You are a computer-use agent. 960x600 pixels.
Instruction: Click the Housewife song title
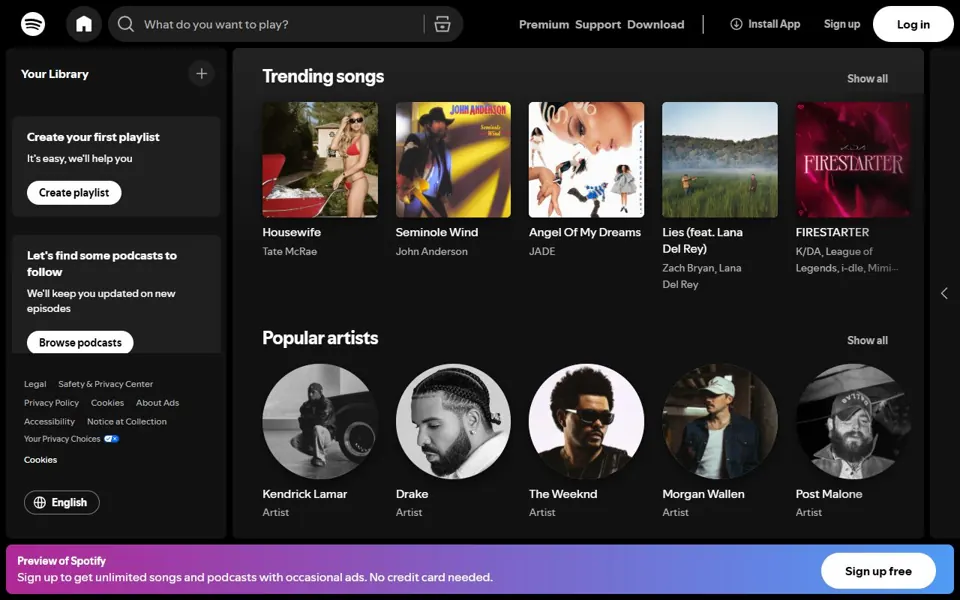click(291, 232)
